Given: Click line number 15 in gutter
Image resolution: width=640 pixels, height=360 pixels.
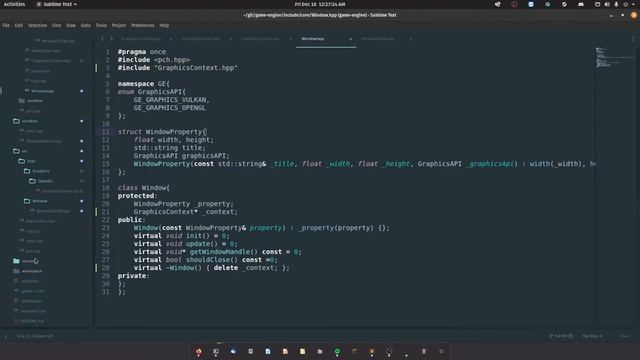Looking at the screenshot, I should point(105,164).
